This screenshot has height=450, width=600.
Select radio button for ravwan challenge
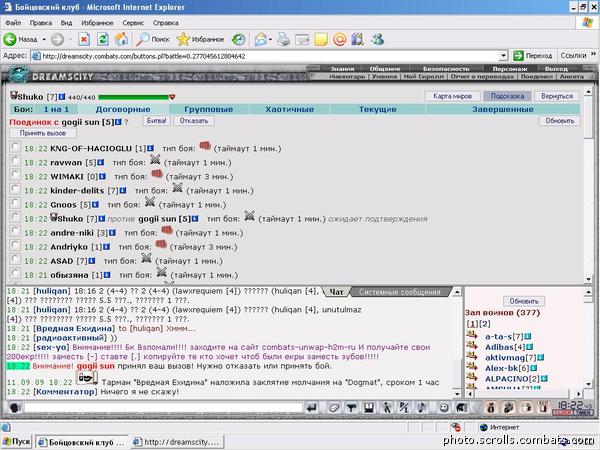pos(15,161)
